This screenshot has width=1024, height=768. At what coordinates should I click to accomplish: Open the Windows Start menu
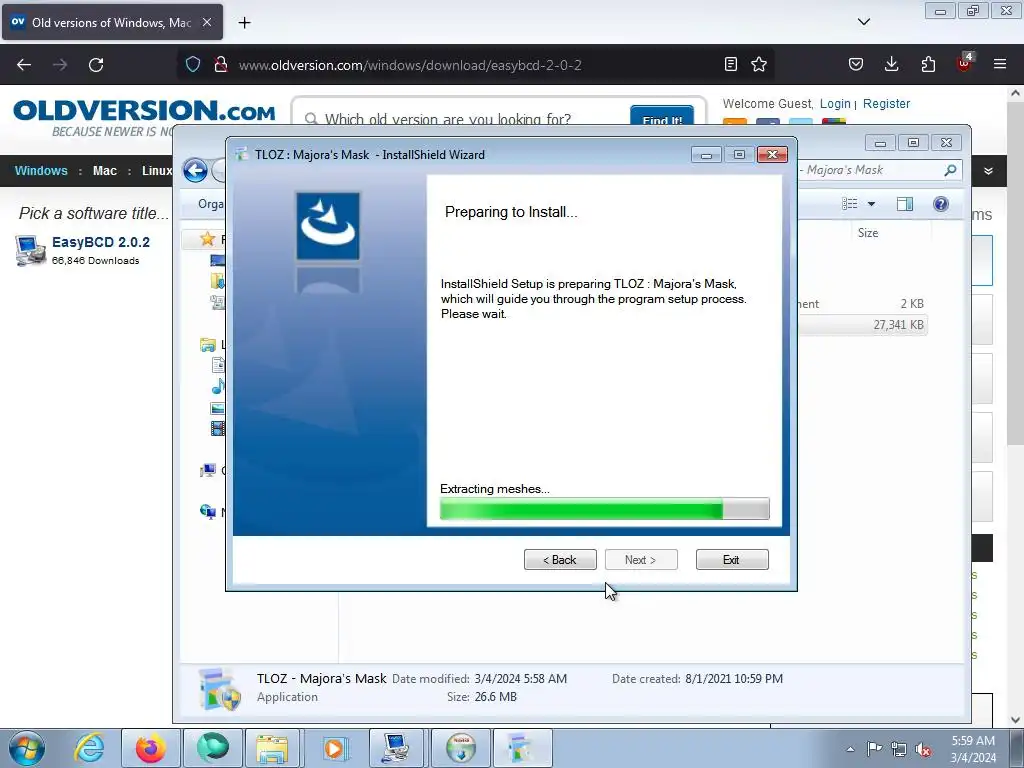[27, 748]
